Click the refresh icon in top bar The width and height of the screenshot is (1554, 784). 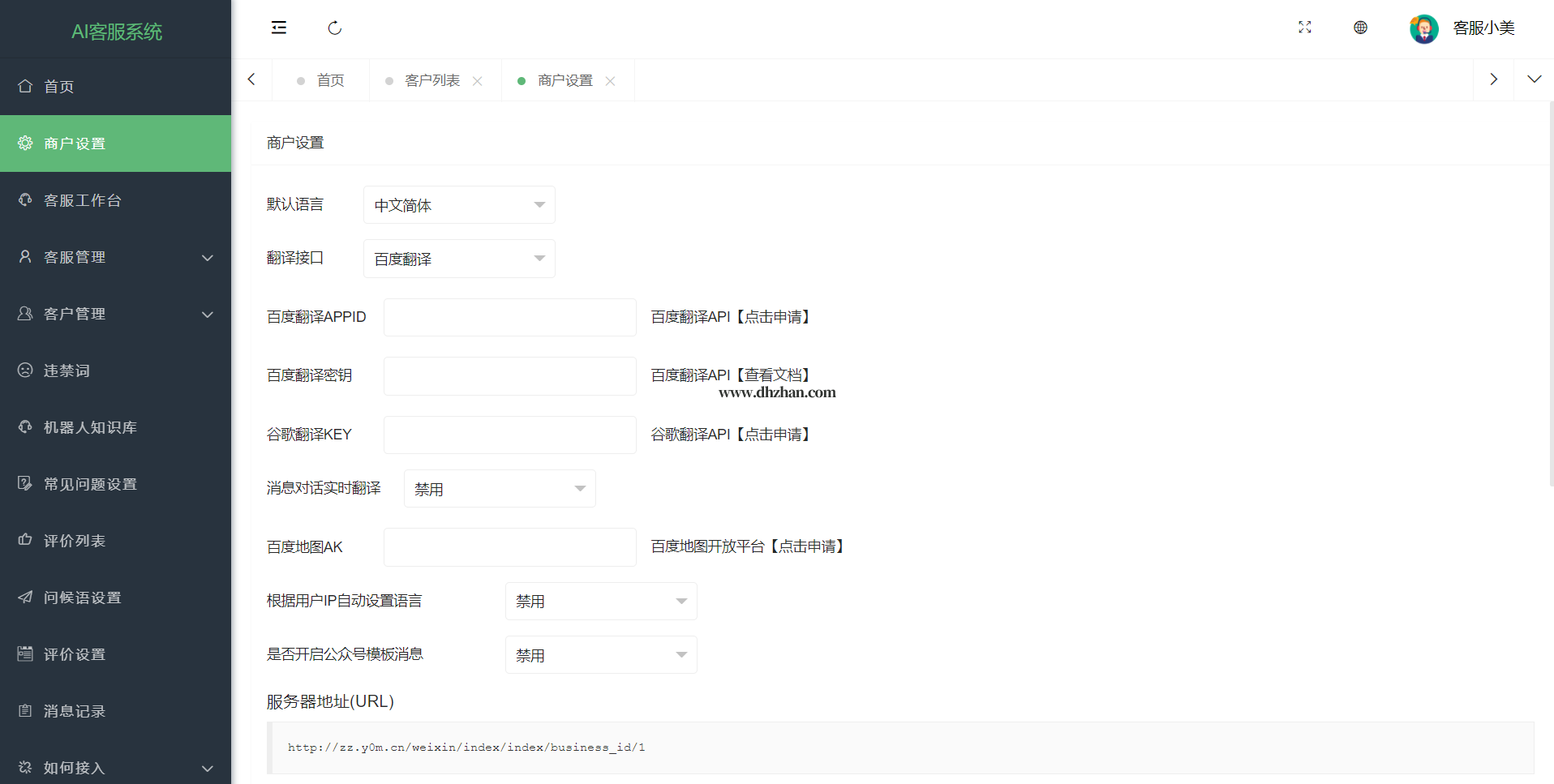coord(334,28)
